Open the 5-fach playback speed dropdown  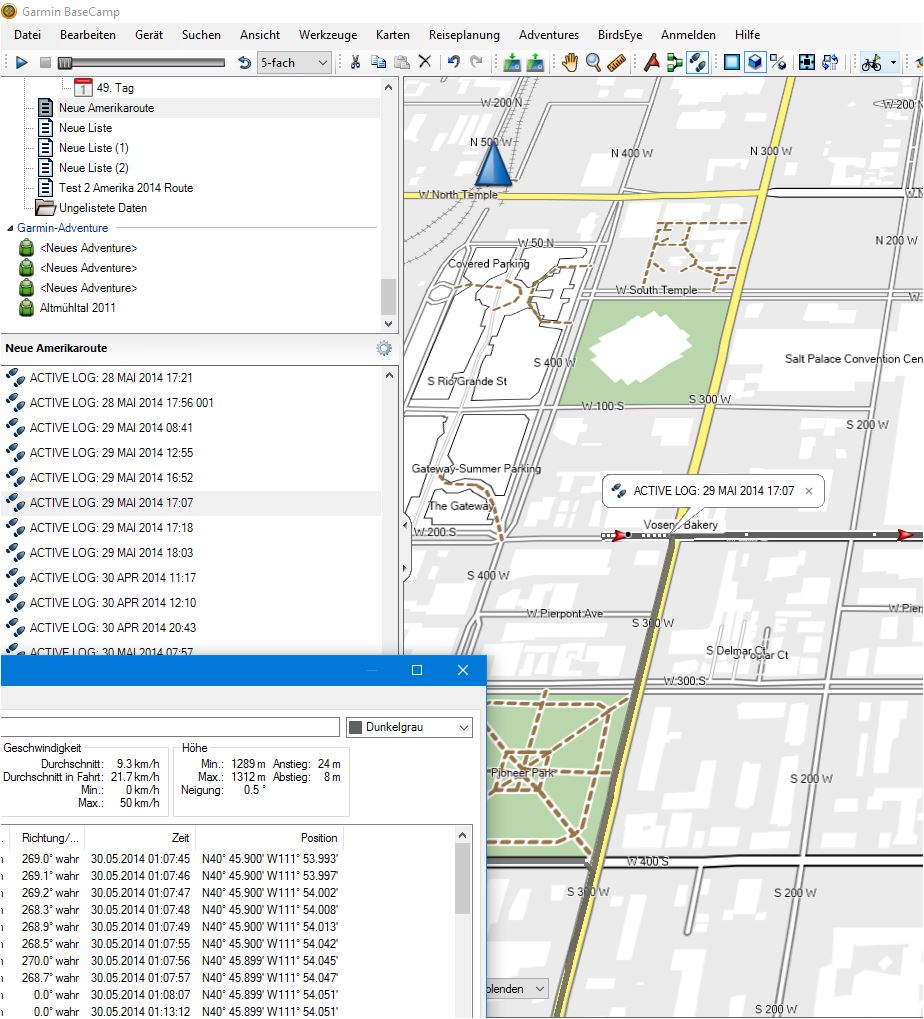pos(294,63)
